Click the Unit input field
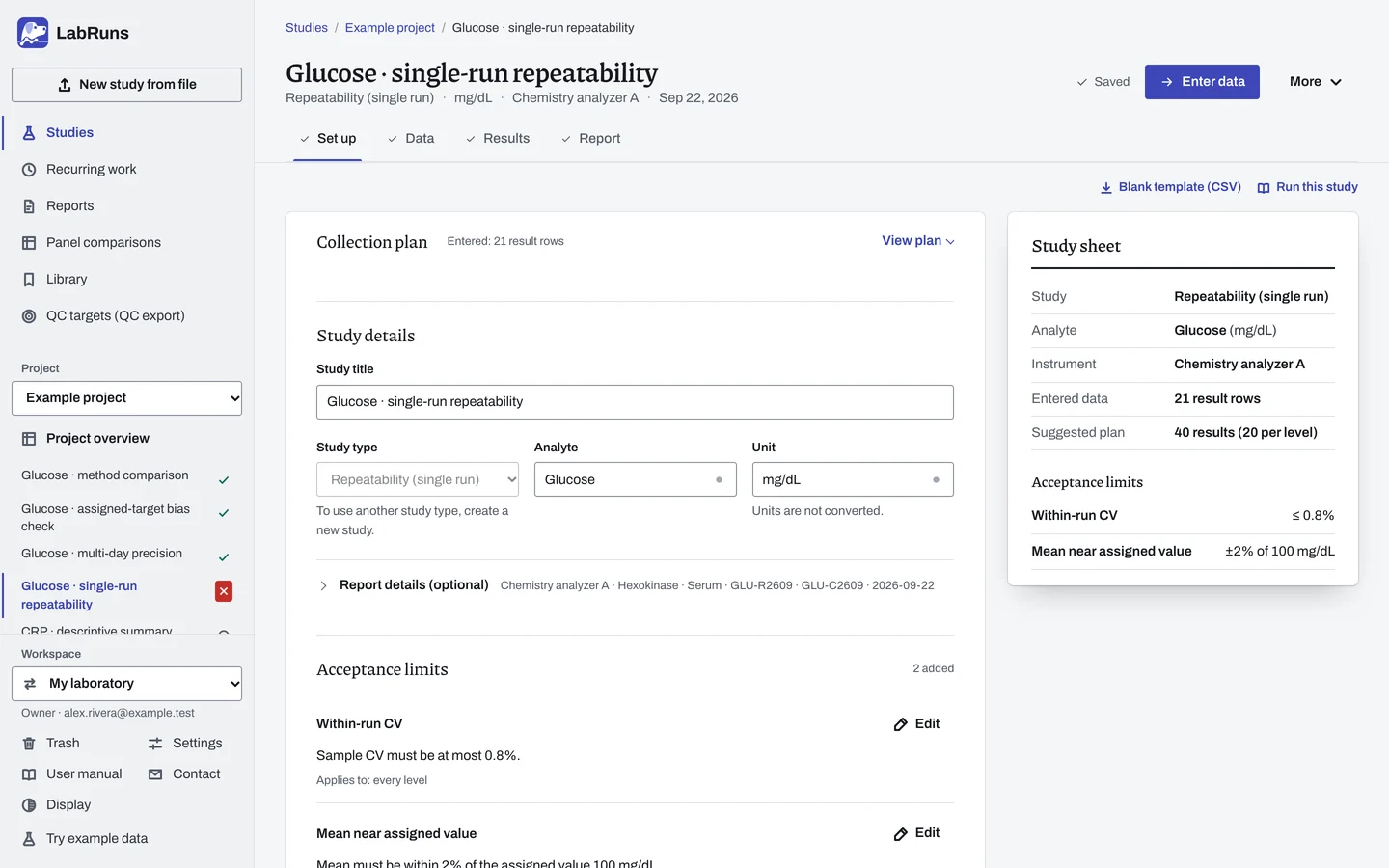 [853, 479]
